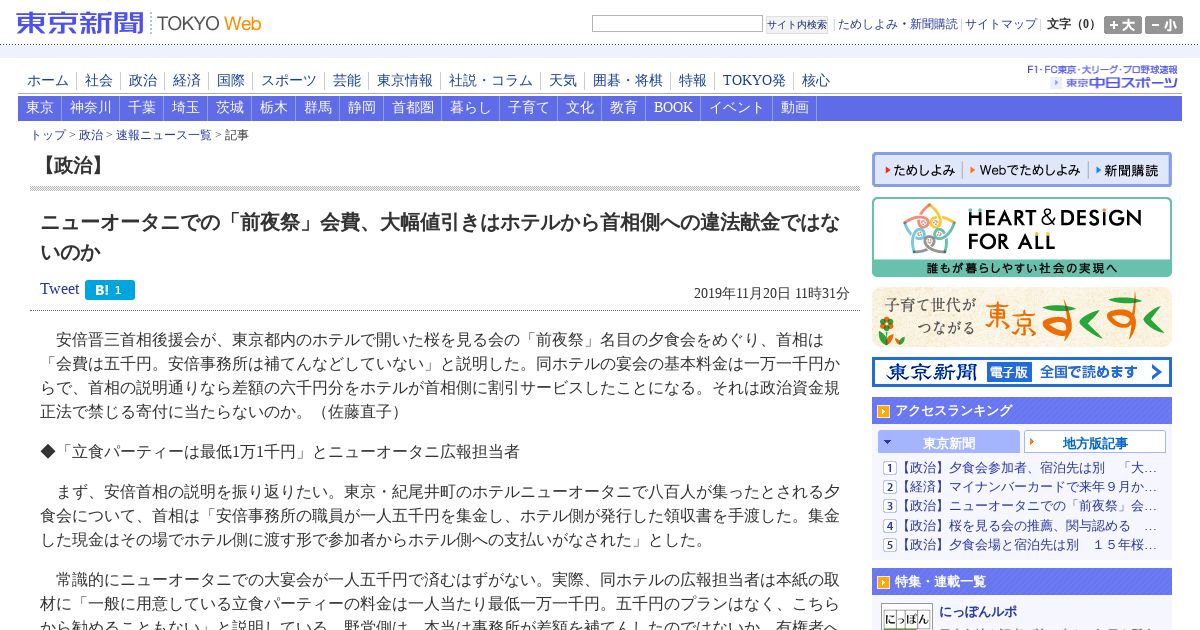Open the 天気 menu item

click(563, 81)
